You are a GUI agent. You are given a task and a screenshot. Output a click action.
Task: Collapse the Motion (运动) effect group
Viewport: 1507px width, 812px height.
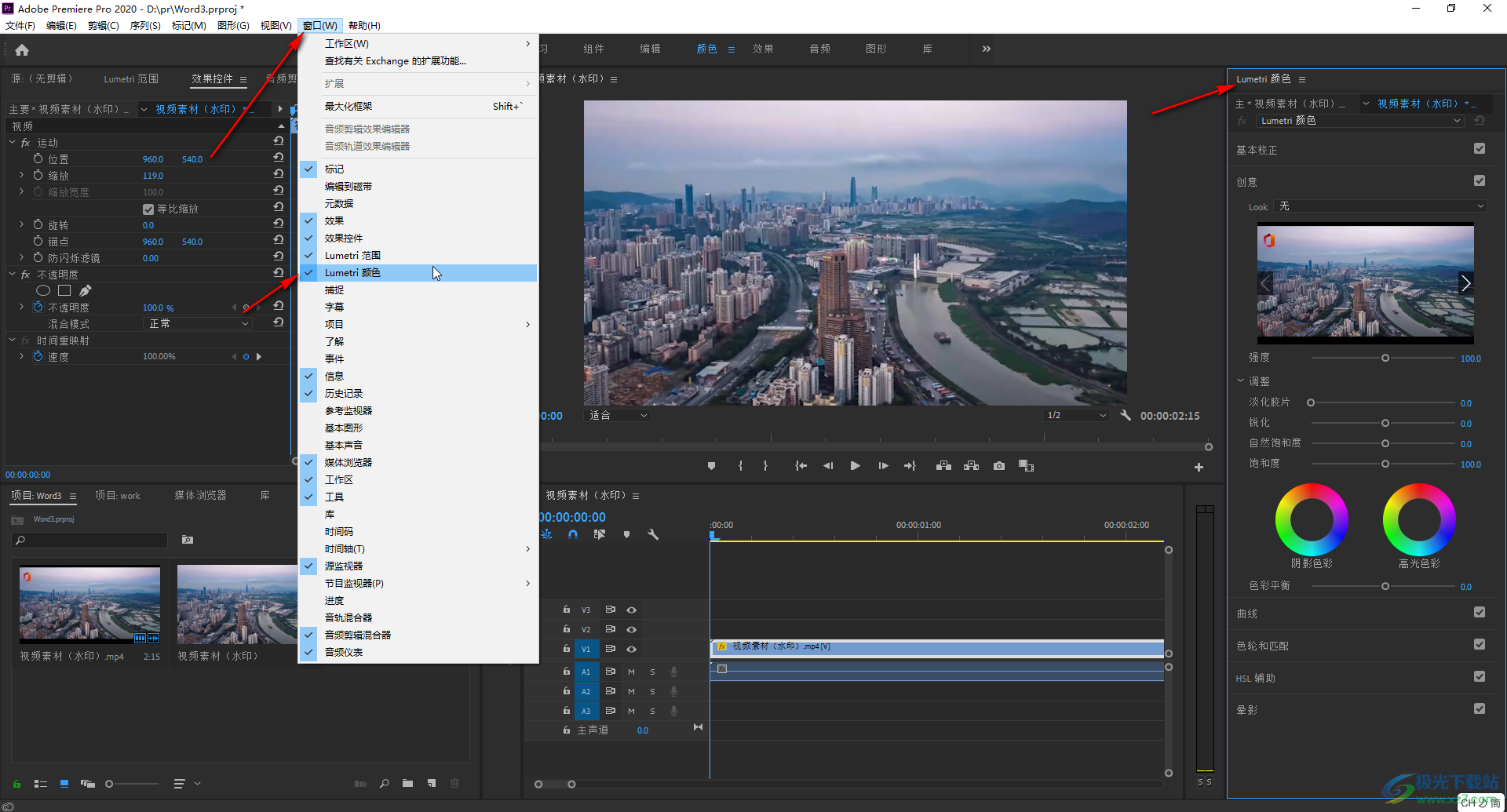tap(13, 142)
